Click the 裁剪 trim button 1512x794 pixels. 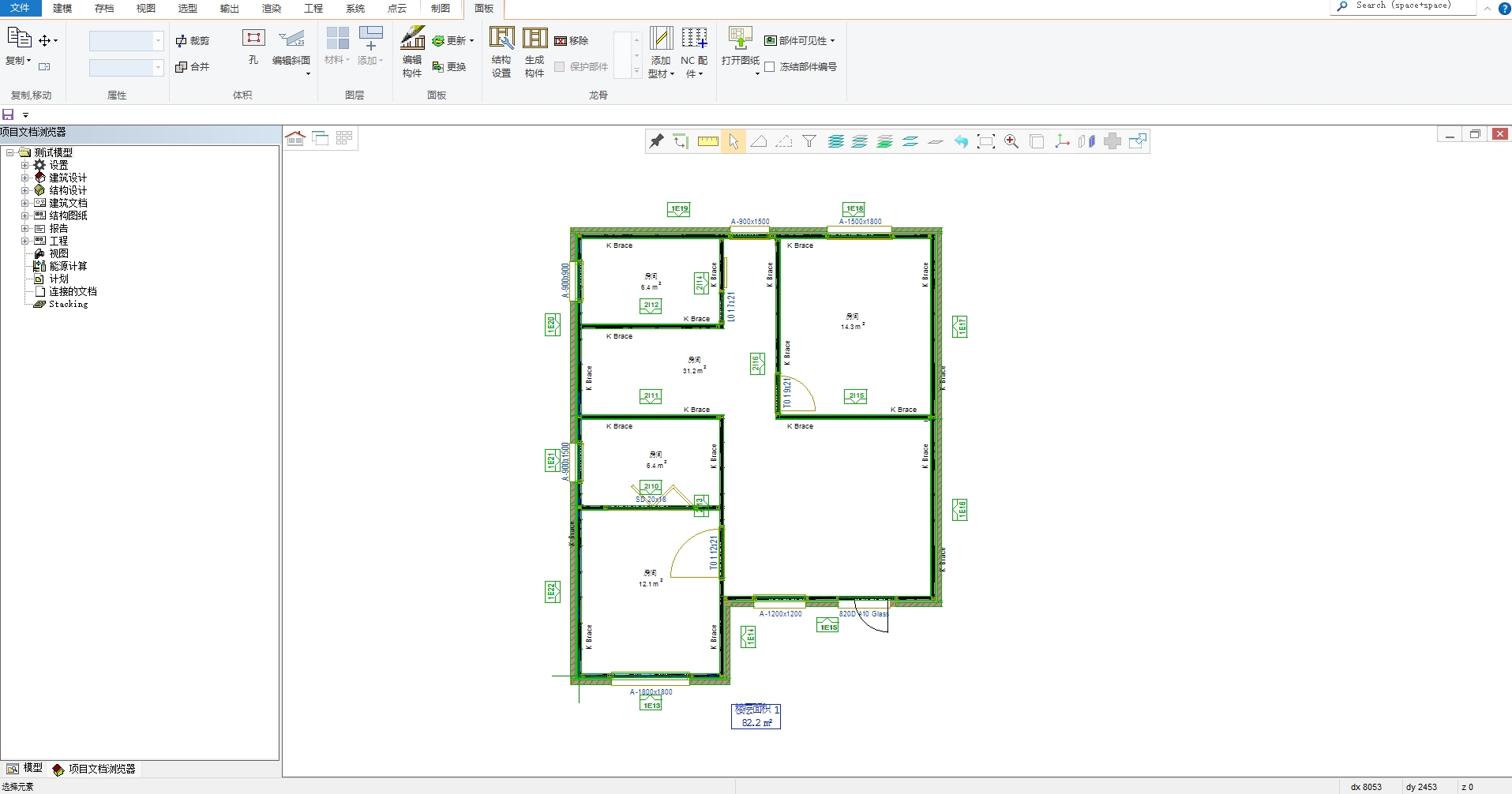[192, 41]
